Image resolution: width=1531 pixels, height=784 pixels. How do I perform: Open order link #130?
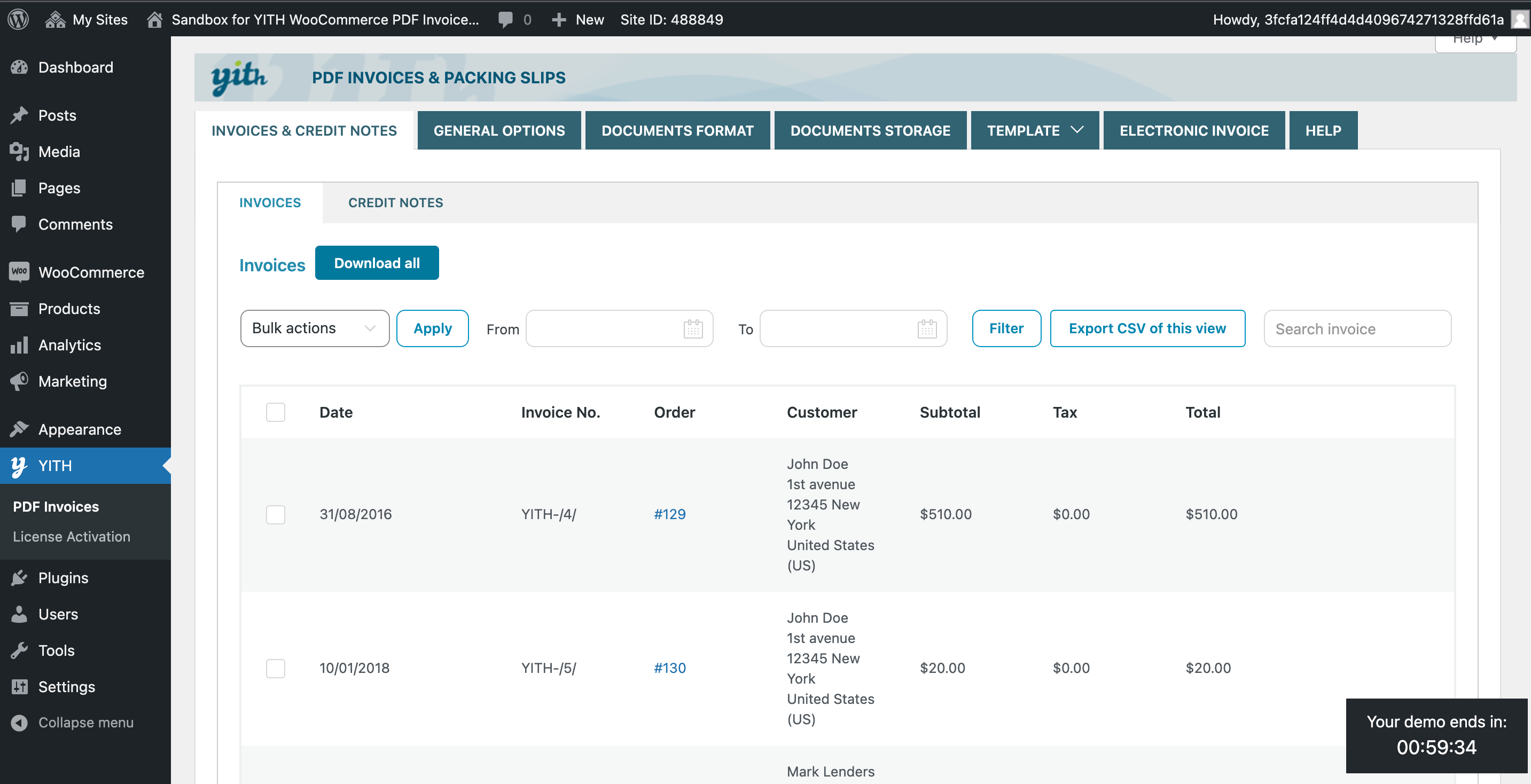[670, 668]
